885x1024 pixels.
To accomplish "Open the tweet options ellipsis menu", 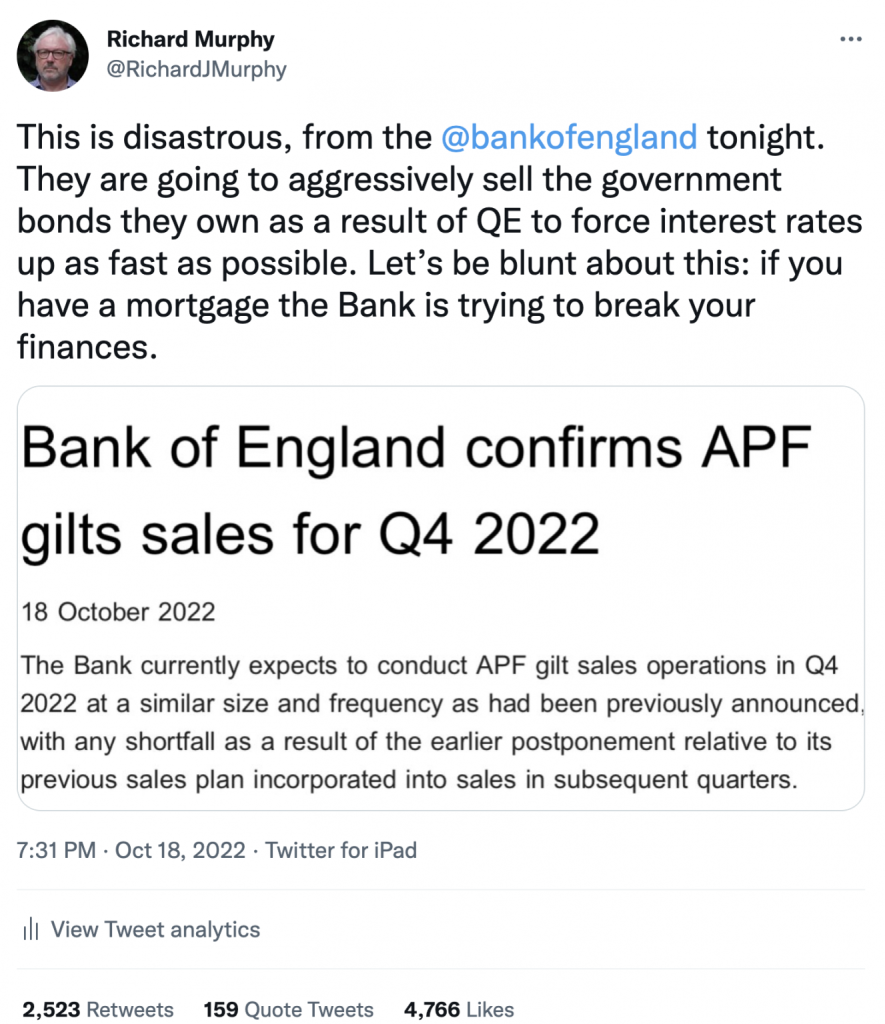I will (851, 38).
